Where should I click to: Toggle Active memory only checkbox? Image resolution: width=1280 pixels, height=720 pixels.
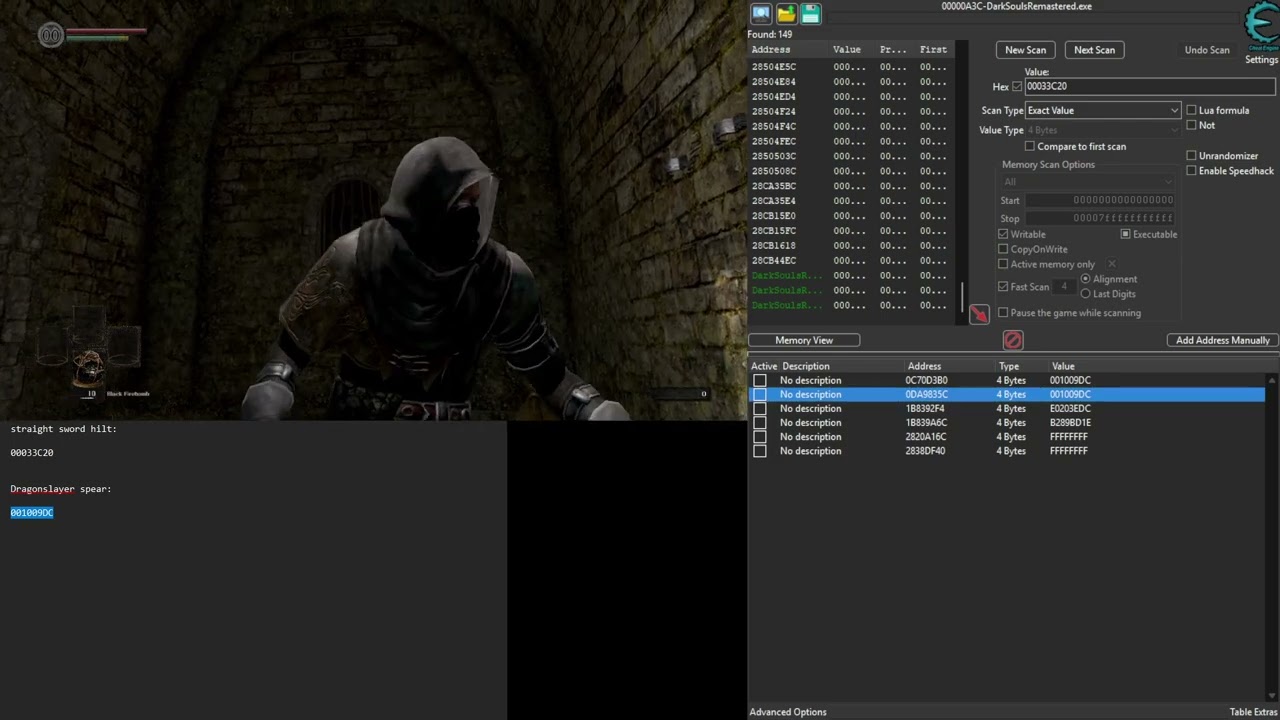tap(1003, 264)
